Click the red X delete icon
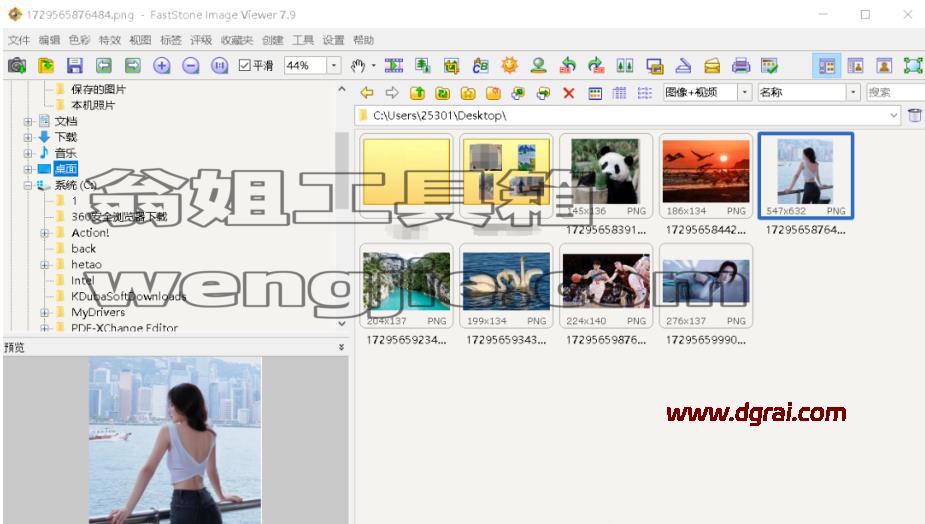The width and height of the screenshot is (925, 524). 569,93
